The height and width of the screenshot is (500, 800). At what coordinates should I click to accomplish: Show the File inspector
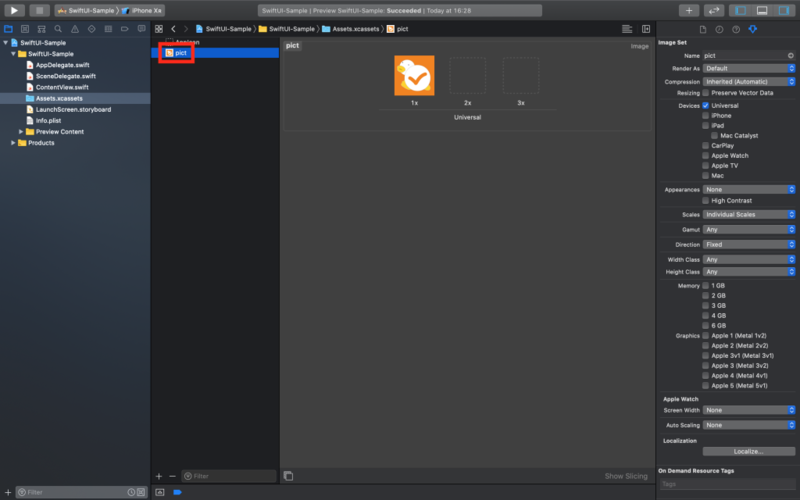703,30
